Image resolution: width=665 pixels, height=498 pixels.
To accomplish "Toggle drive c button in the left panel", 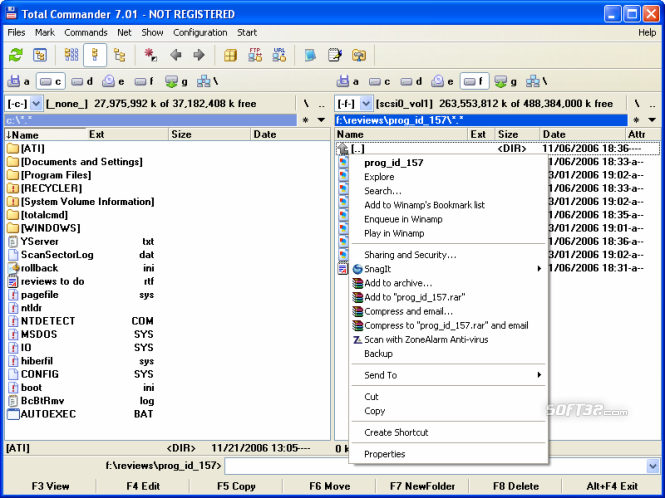I will 51,81.
